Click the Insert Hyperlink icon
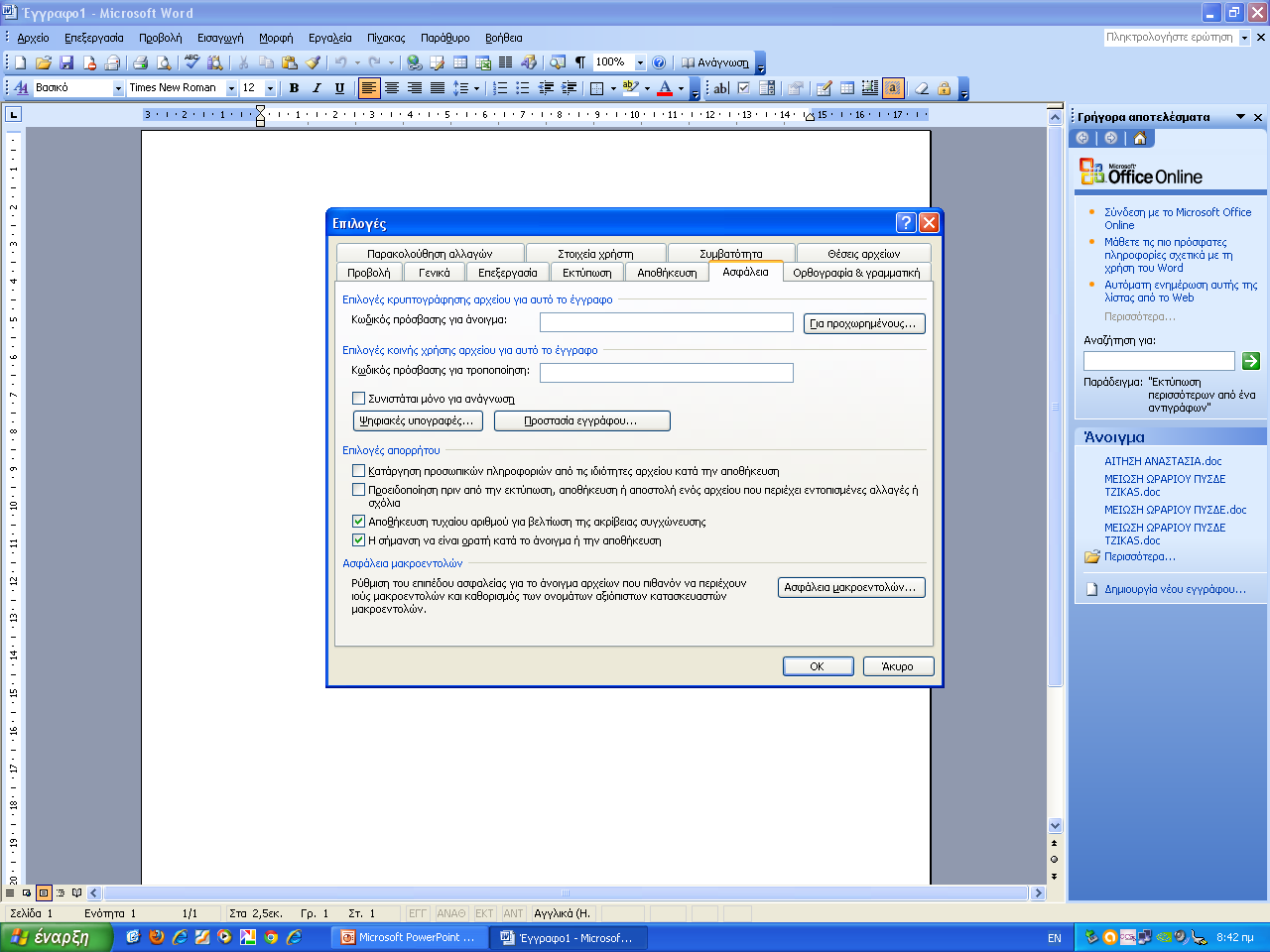1270x952 pixels. click(x=414, y=62)
